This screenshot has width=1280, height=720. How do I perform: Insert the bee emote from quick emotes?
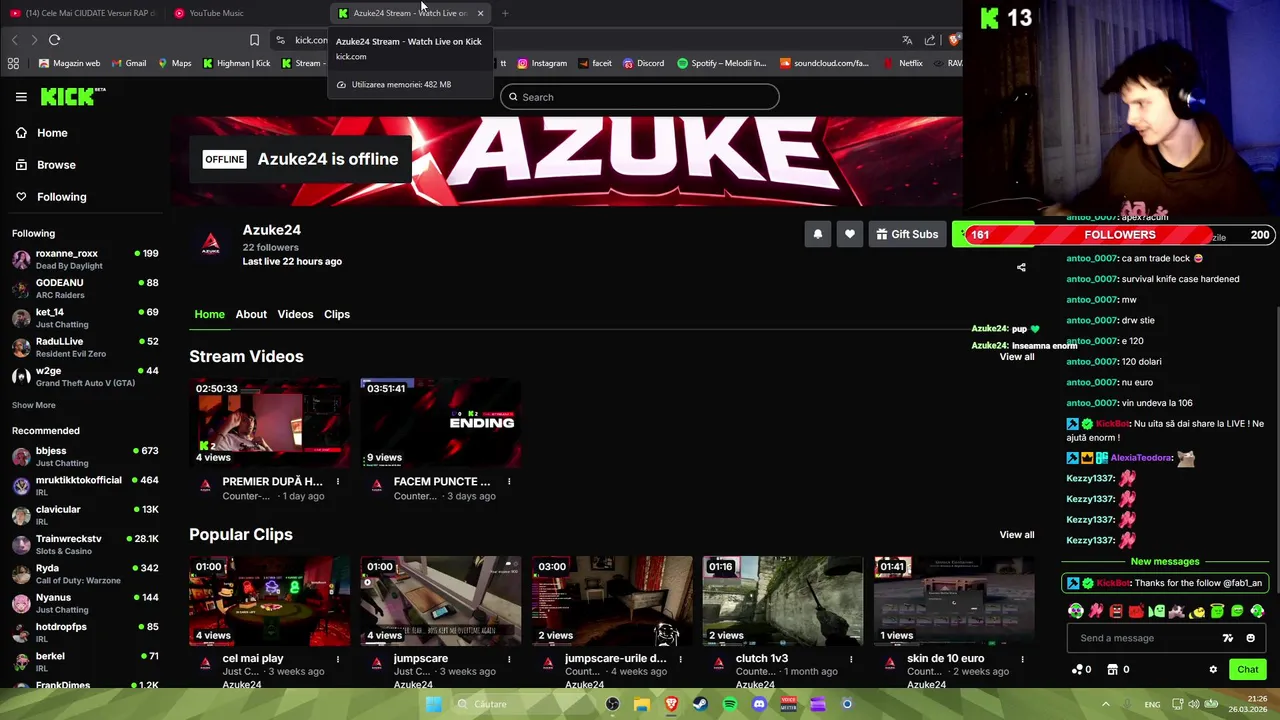point(1197,611)
